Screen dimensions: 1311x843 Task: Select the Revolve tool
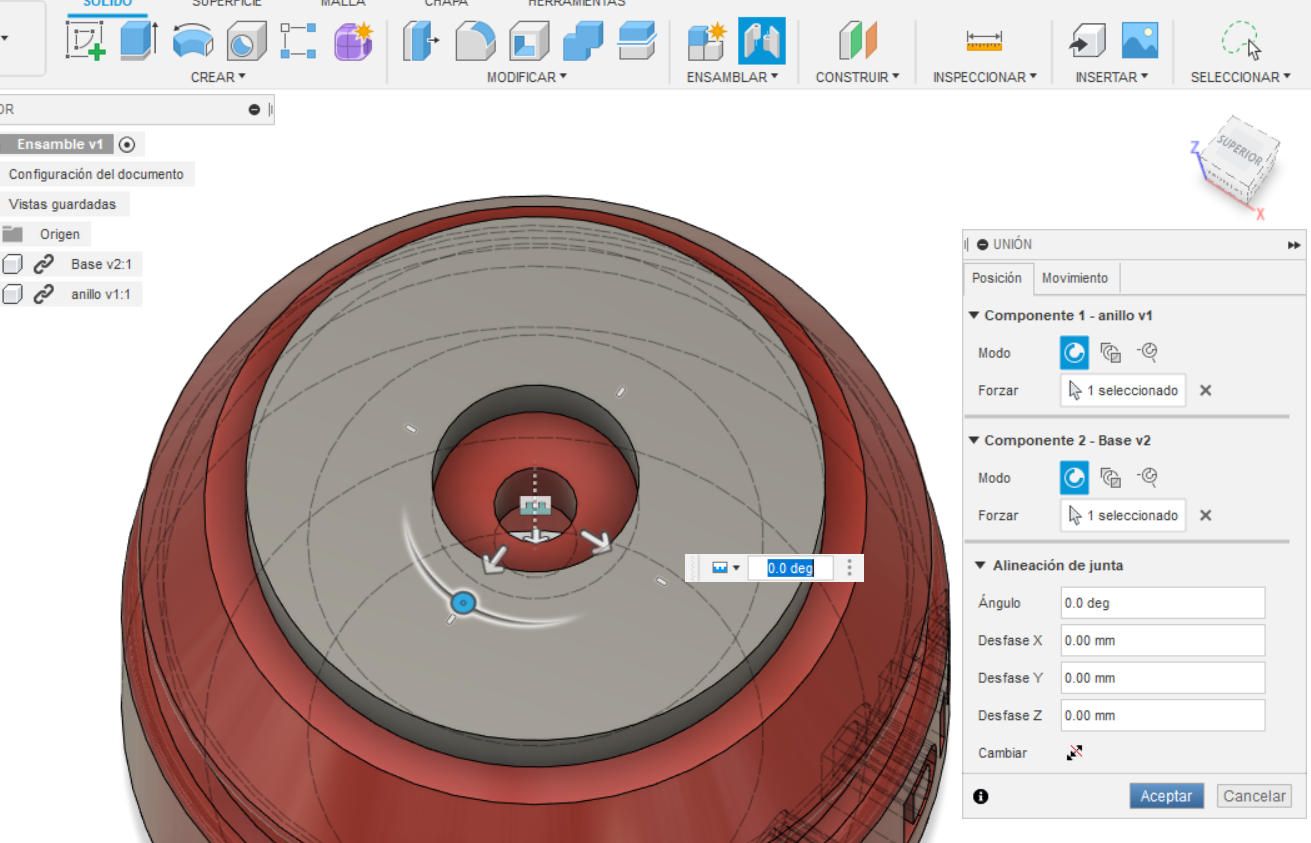[x=192, y=41]
